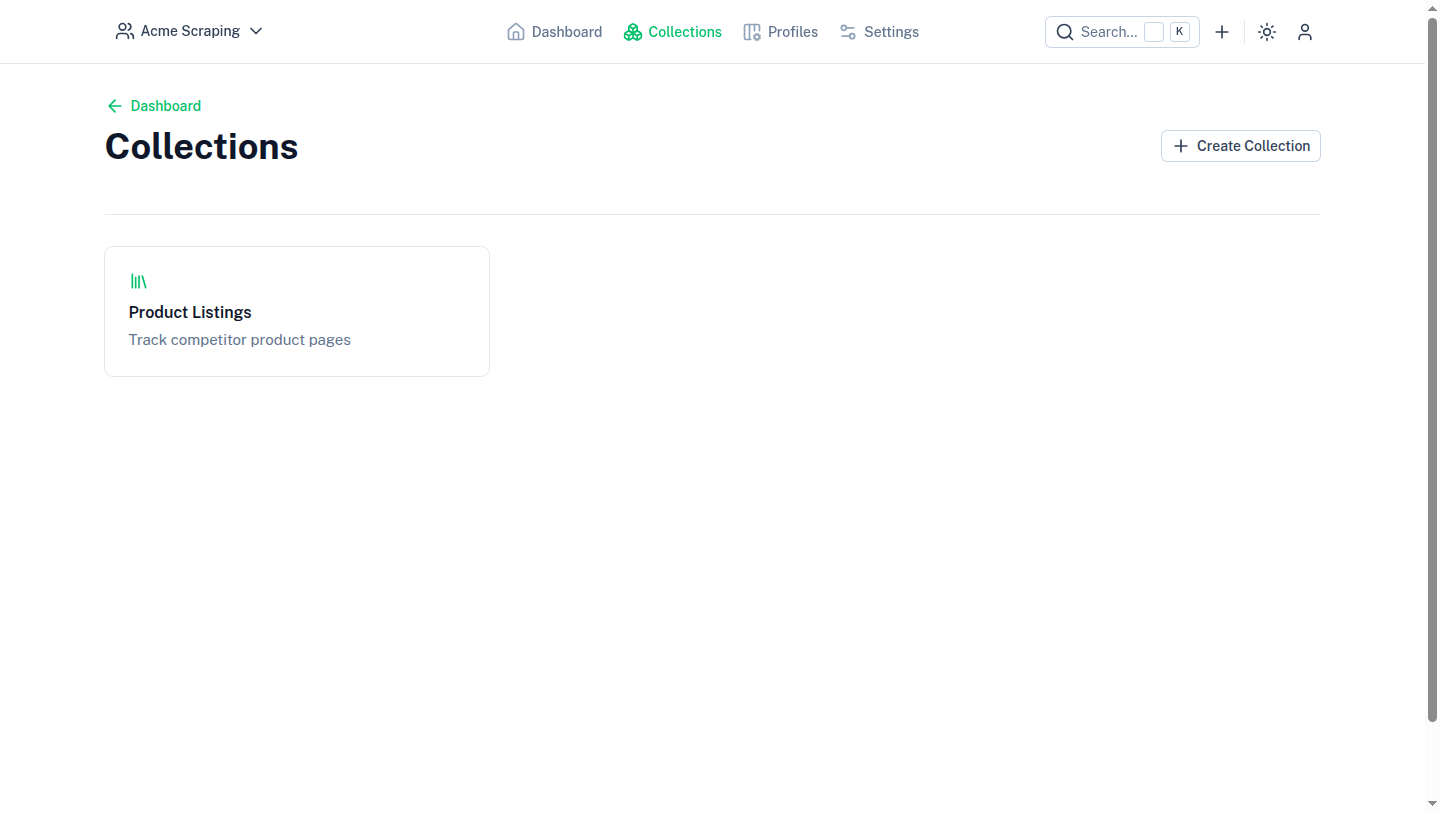Open the user account icon menu
The width and height of the screenshot is (1440, 813).
[1305, 32]
